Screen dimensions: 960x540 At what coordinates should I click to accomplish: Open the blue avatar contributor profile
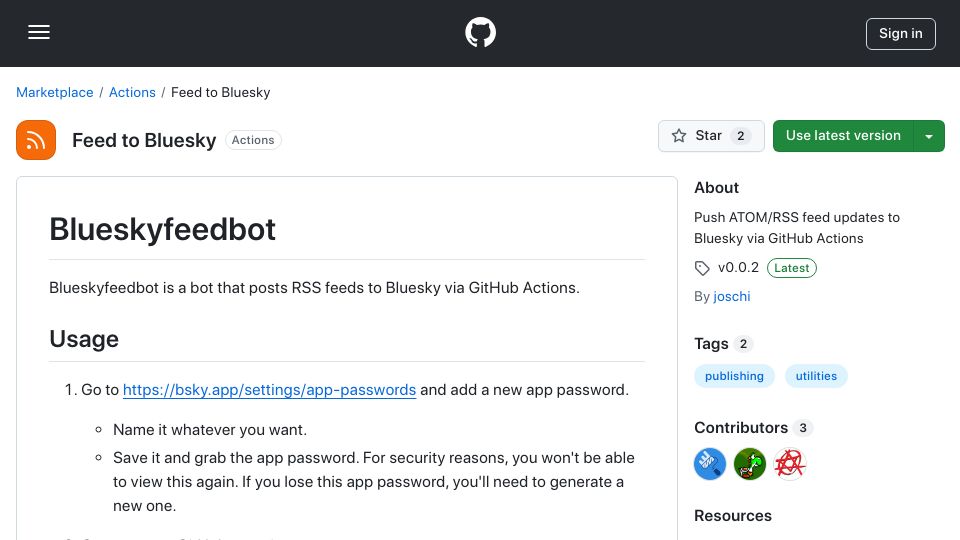(710, 464)
